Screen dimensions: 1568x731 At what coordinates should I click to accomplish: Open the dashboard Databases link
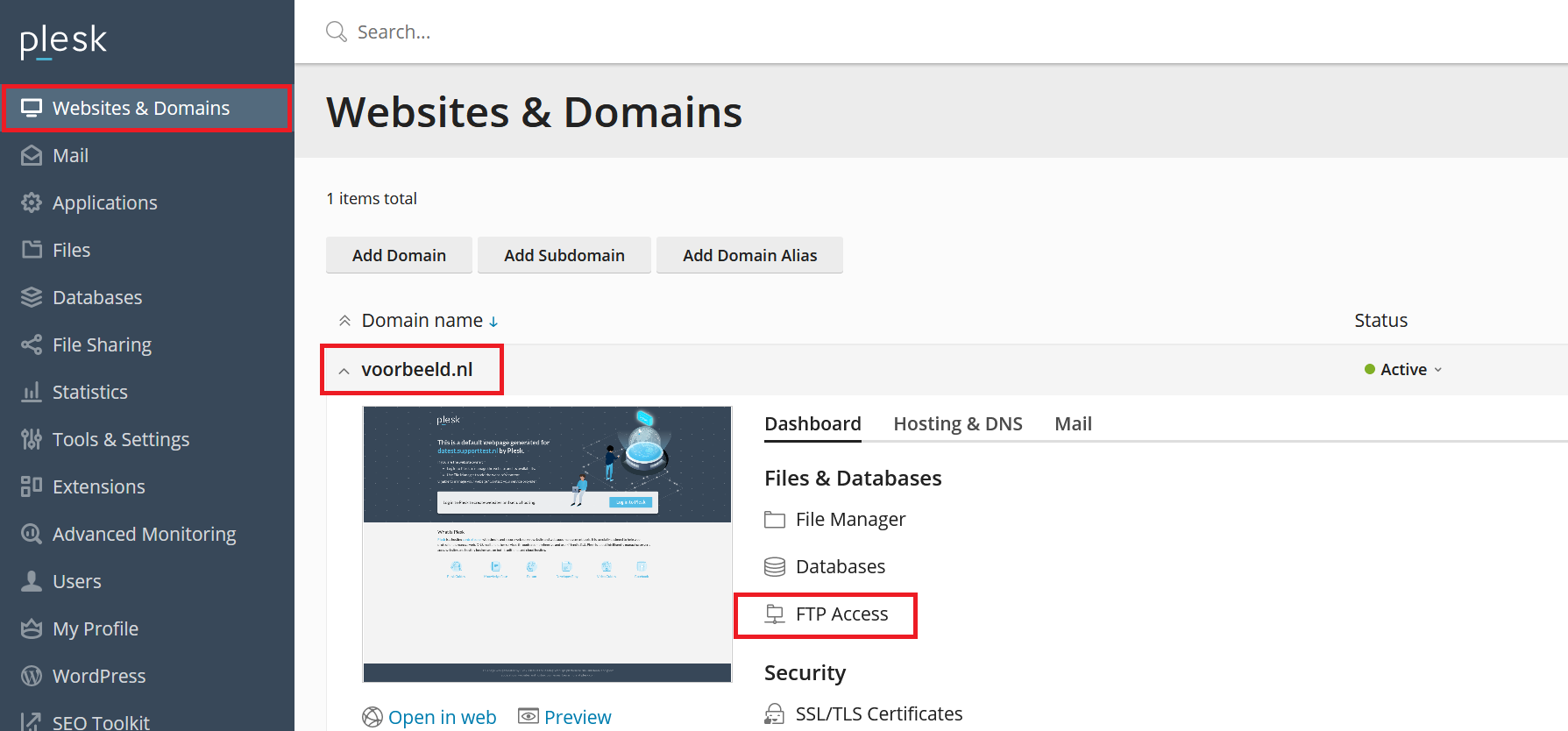(x=841, y=567)
